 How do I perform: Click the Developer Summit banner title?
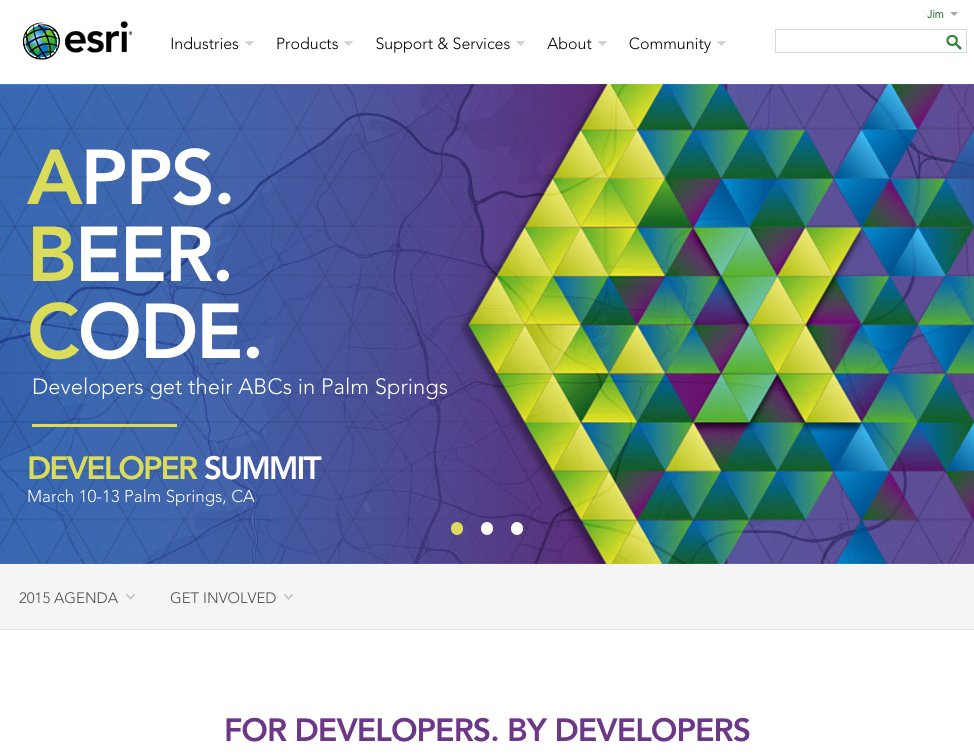[175, 468]
